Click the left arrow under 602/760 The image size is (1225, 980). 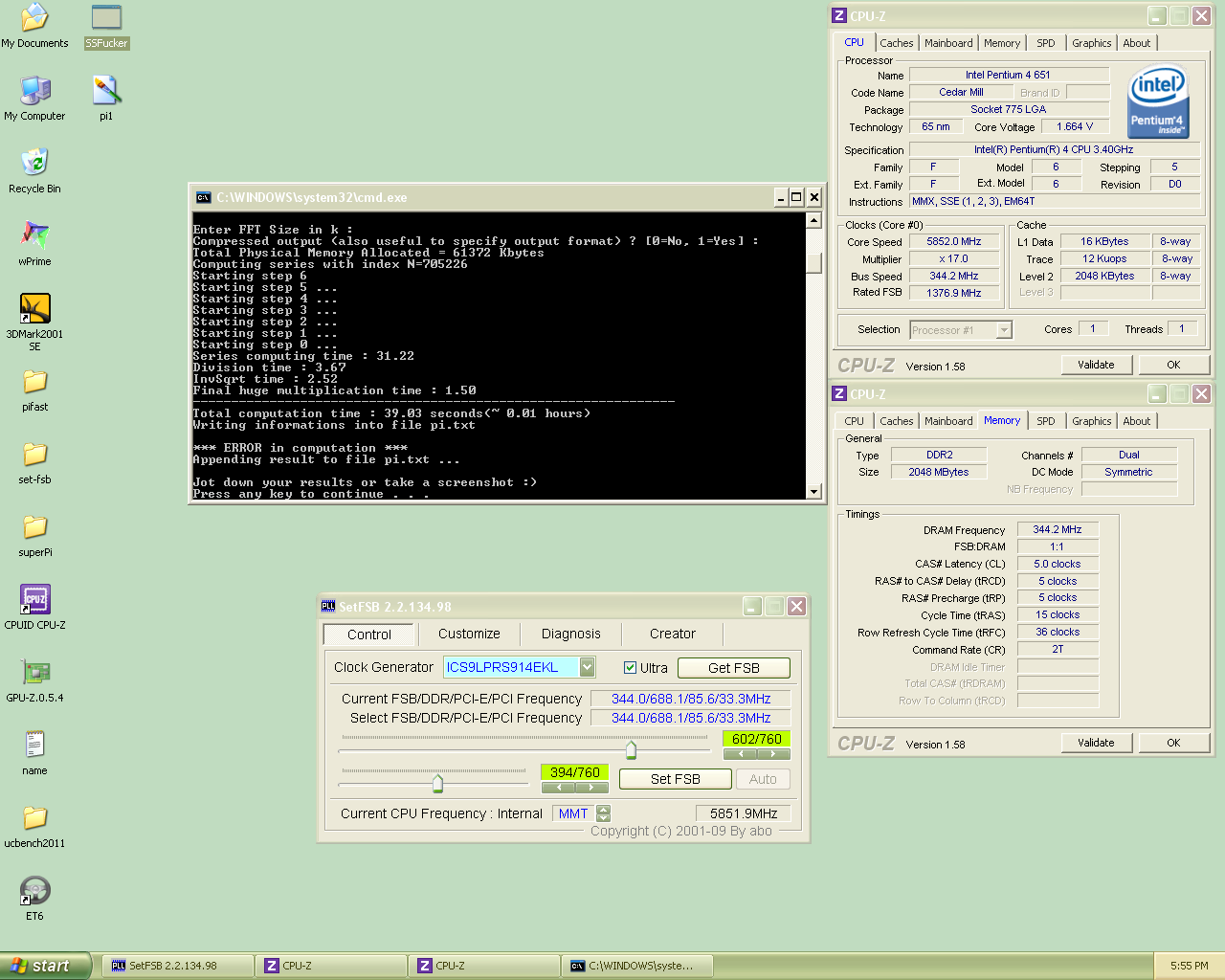pos(740,754)
